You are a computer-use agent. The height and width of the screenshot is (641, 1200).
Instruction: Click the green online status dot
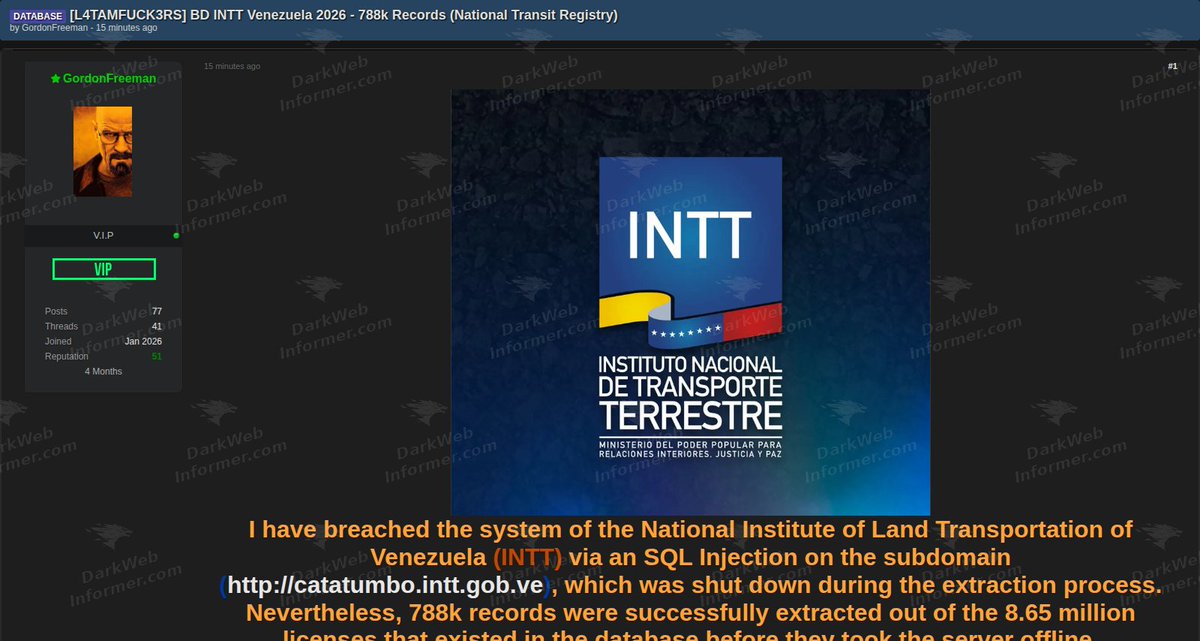[176, 236]
